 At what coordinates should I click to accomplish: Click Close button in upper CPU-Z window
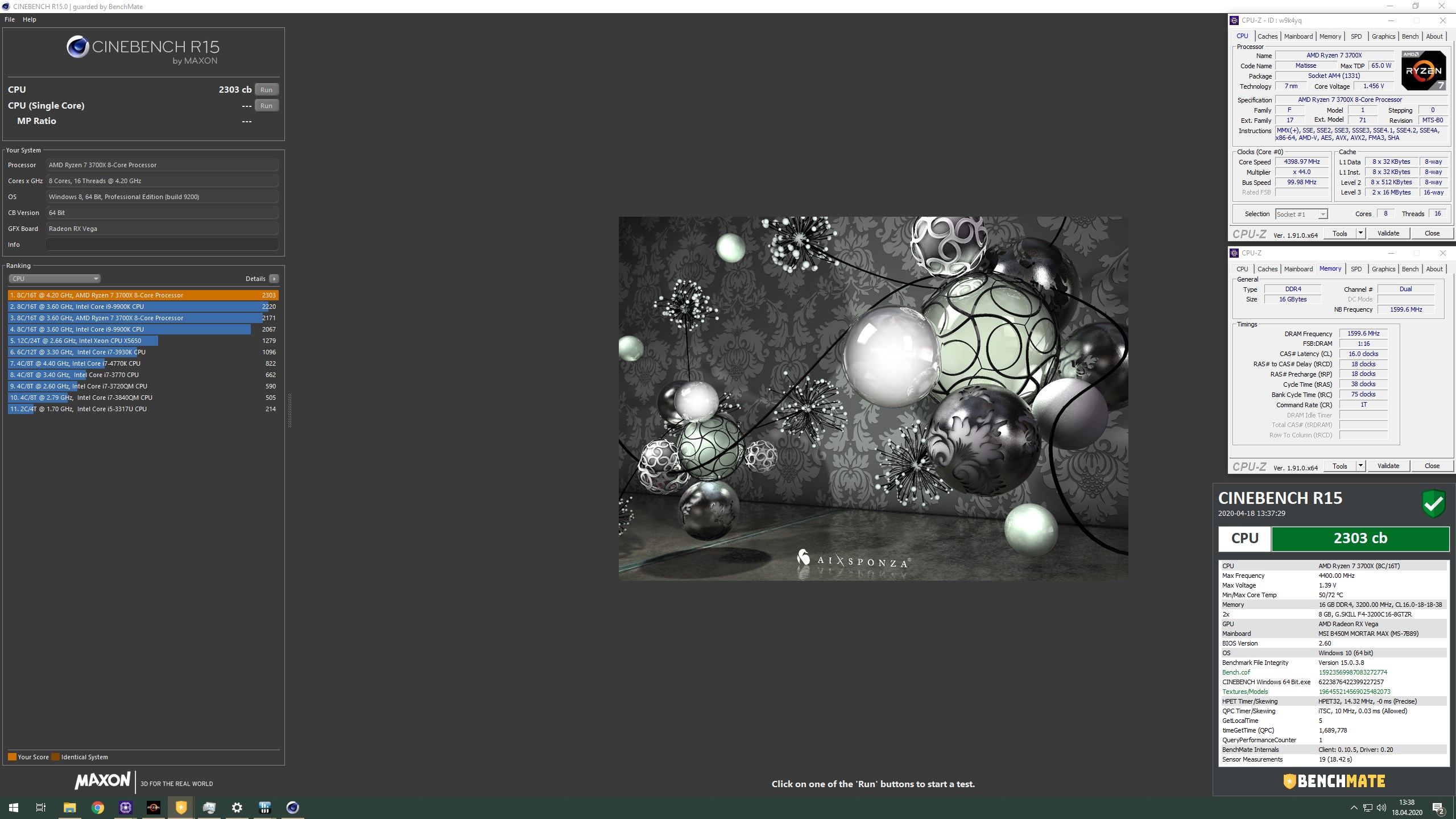[1432, 233]
